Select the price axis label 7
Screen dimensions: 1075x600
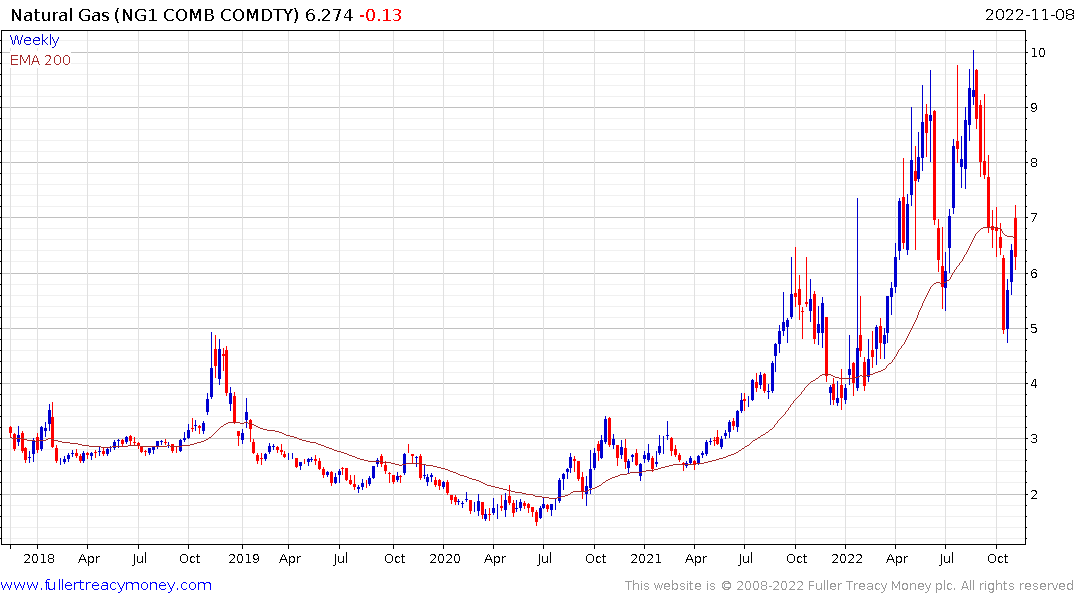1035,218
